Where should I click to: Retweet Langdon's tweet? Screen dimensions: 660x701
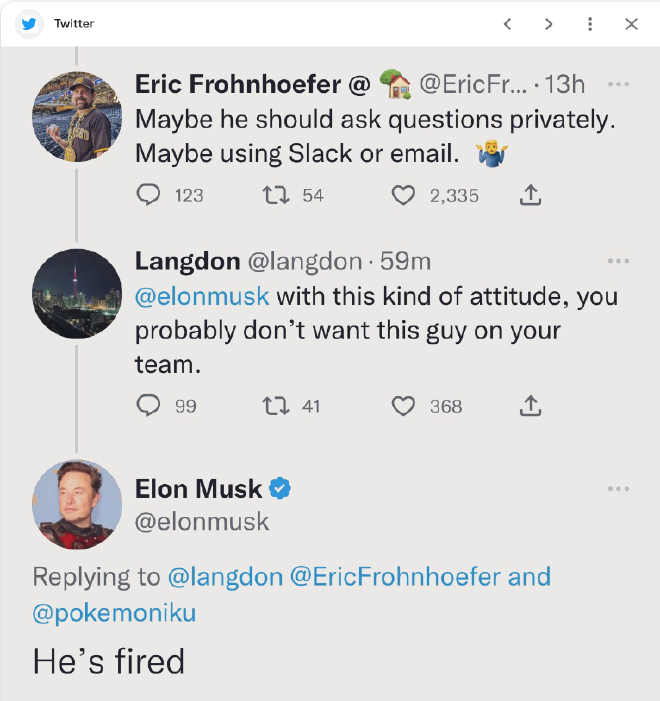click(x=272, y=405)
